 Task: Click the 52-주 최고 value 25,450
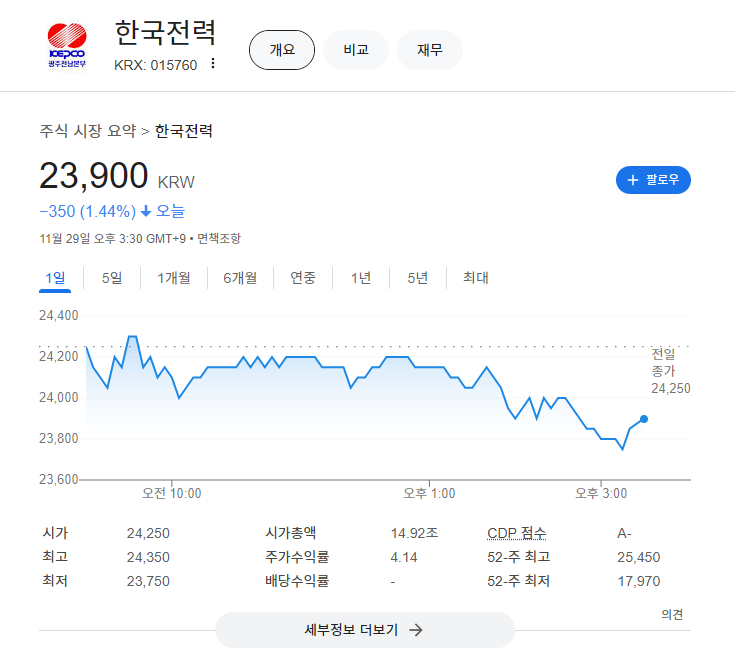point(638,557)
